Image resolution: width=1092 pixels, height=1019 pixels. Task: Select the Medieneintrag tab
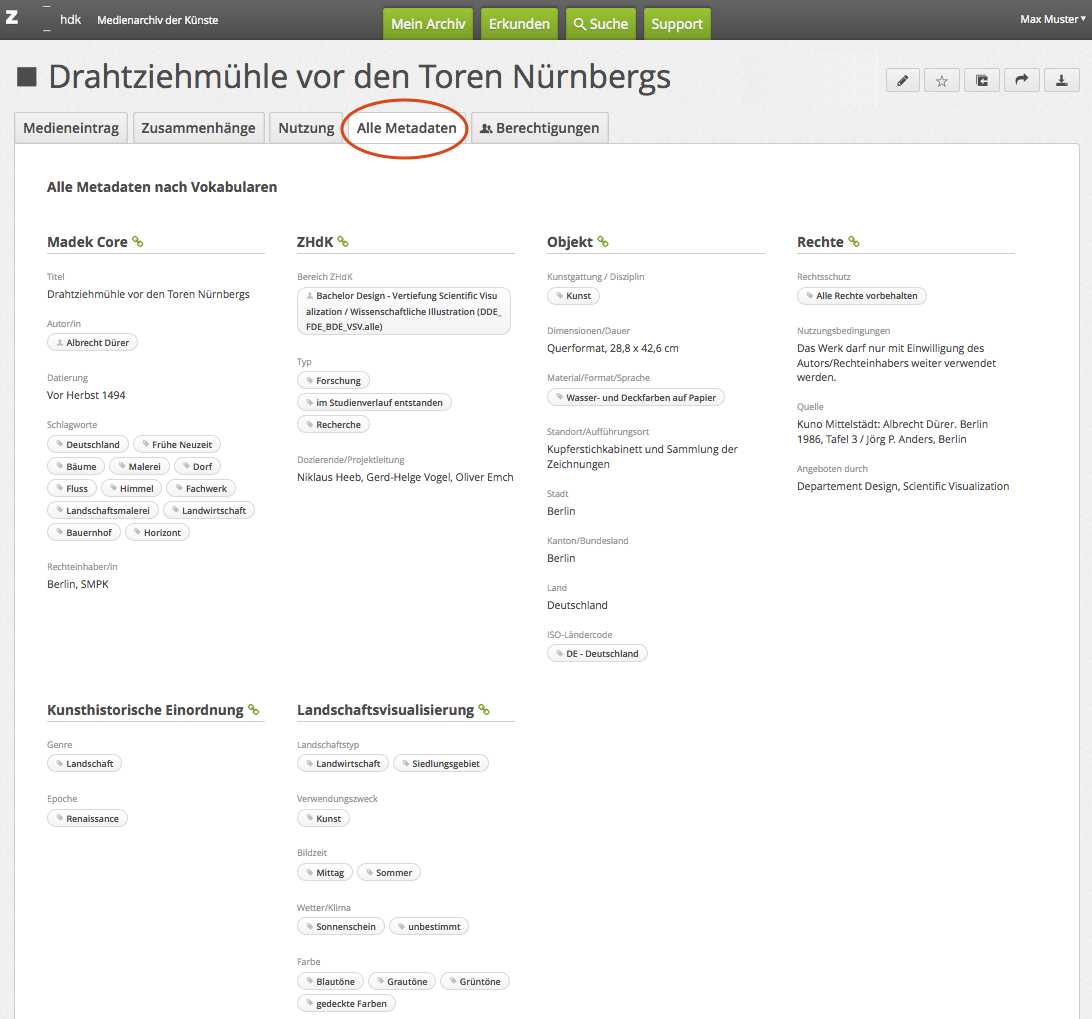pos(71,128)
